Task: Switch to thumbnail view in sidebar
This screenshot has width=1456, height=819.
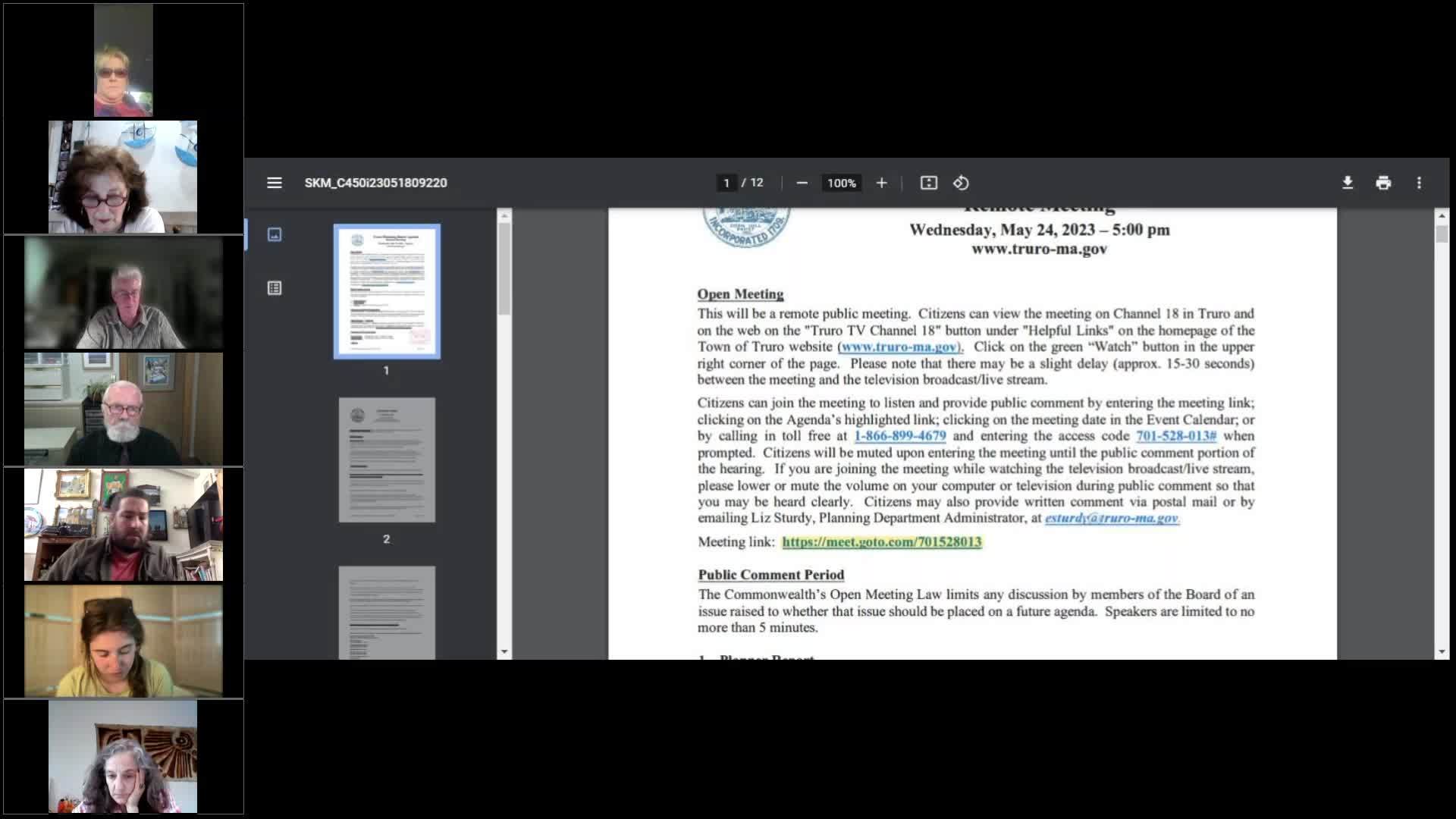Action: [x=275, y=234]
